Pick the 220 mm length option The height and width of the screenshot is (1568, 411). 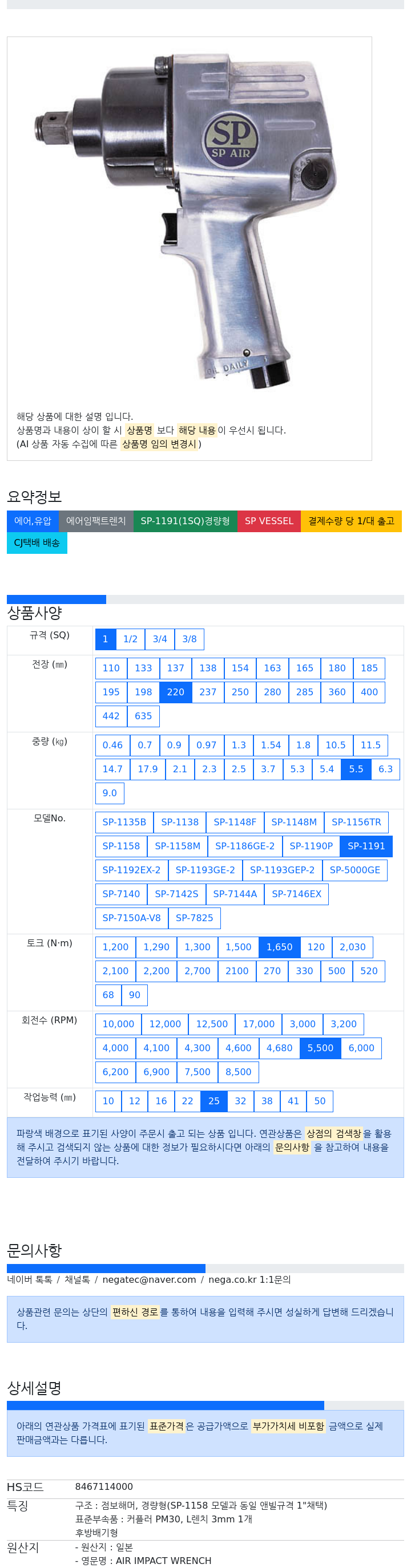[x=175, y=692]
